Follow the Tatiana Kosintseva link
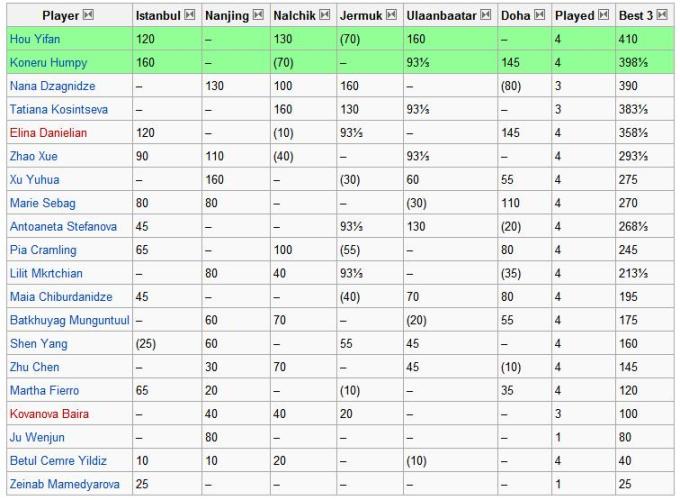This screenshot has width=680, height=500. [x=56, y=110]
